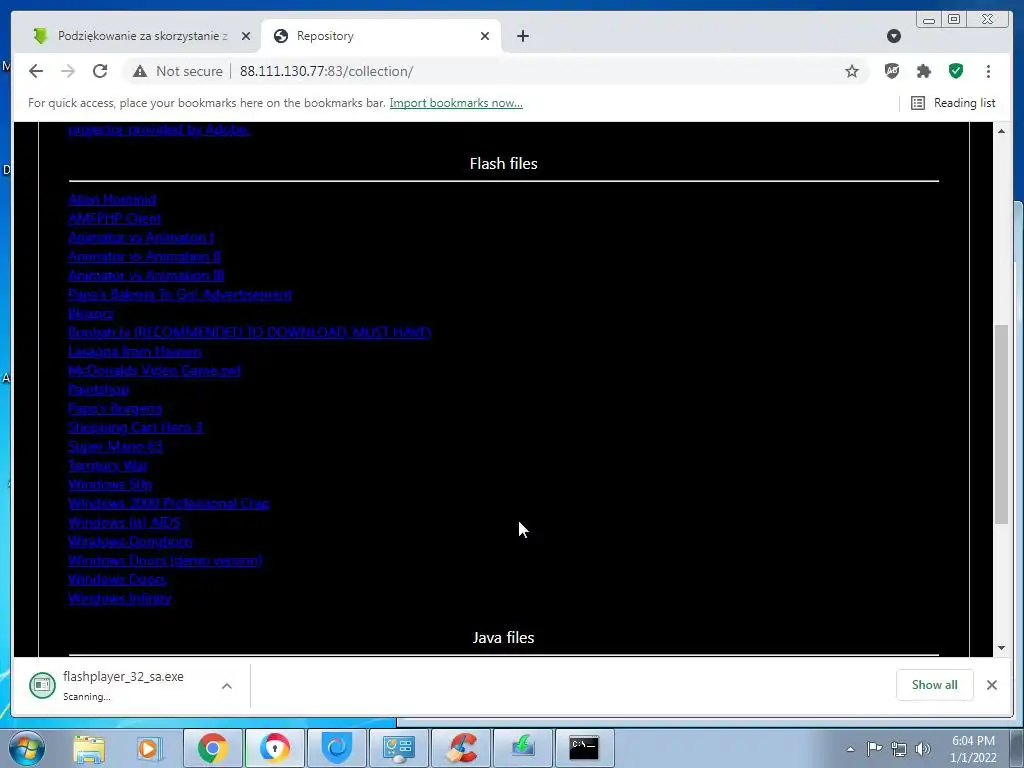The width and height of the screenshot is (1024, 768).
Task: Click the Not secure warning icon
Action: coord(140,71)
